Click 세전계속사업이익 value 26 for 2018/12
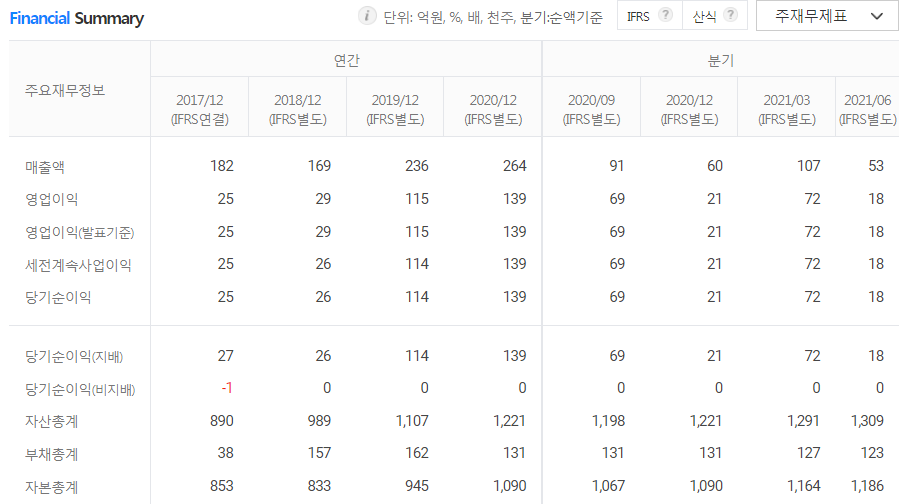 (x=323, y=264)
